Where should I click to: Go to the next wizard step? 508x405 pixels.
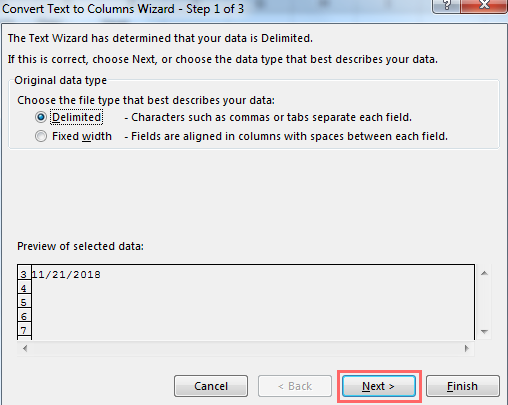tap(379, 386)
